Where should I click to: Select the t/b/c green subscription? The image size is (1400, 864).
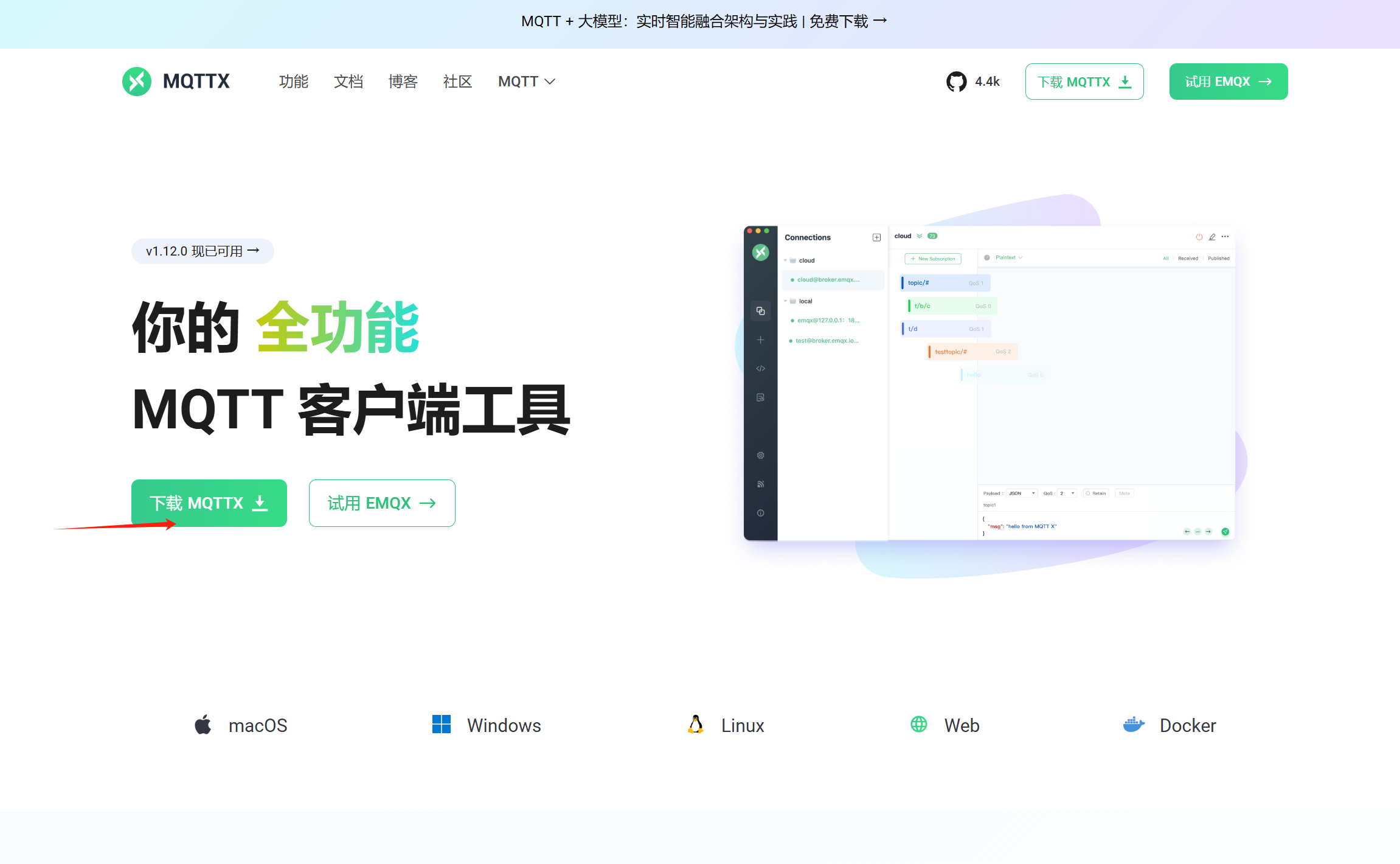[952, 306]
